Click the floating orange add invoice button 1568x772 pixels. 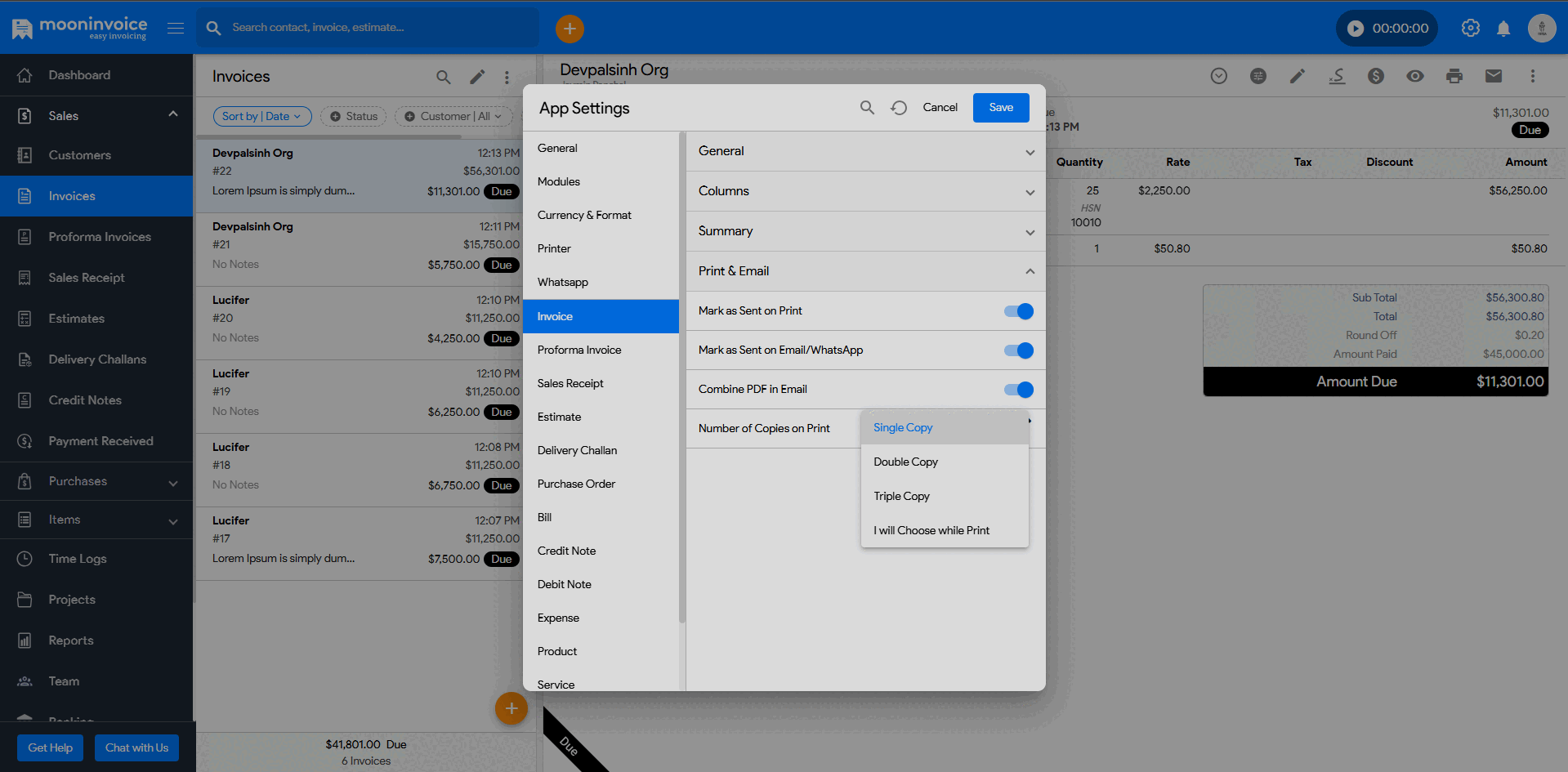[x=511, y=708]
